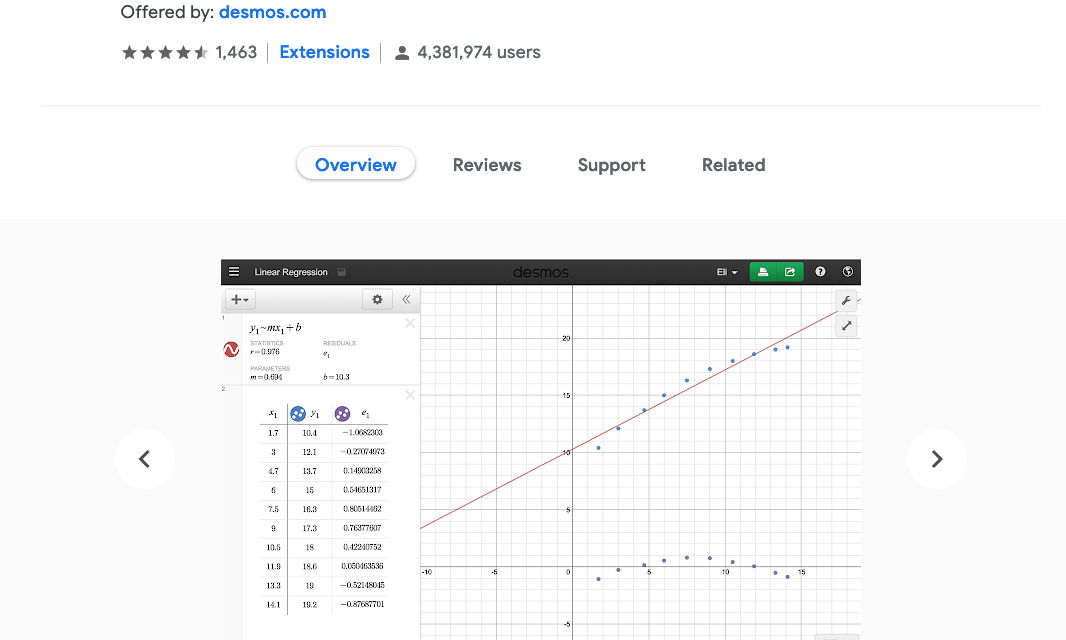The image size is (1066, 640).
Task: Click the desmos logo in the header
Action: pyautogui.click(x=540, y=273)
